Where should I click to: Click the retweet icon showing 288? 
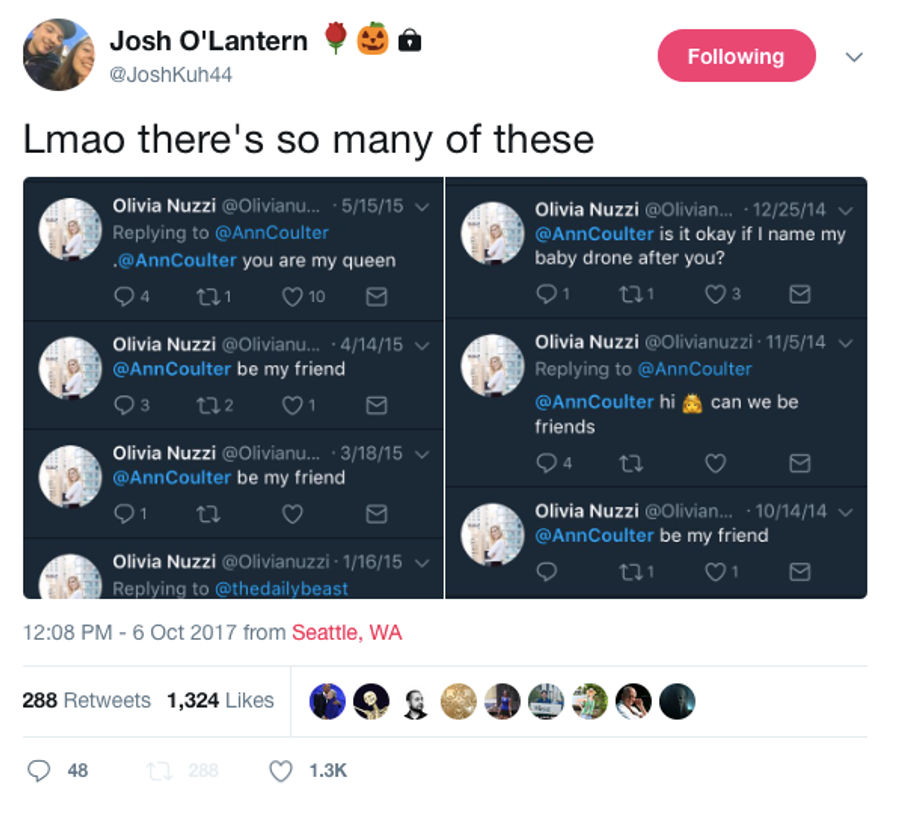point(159,770)
